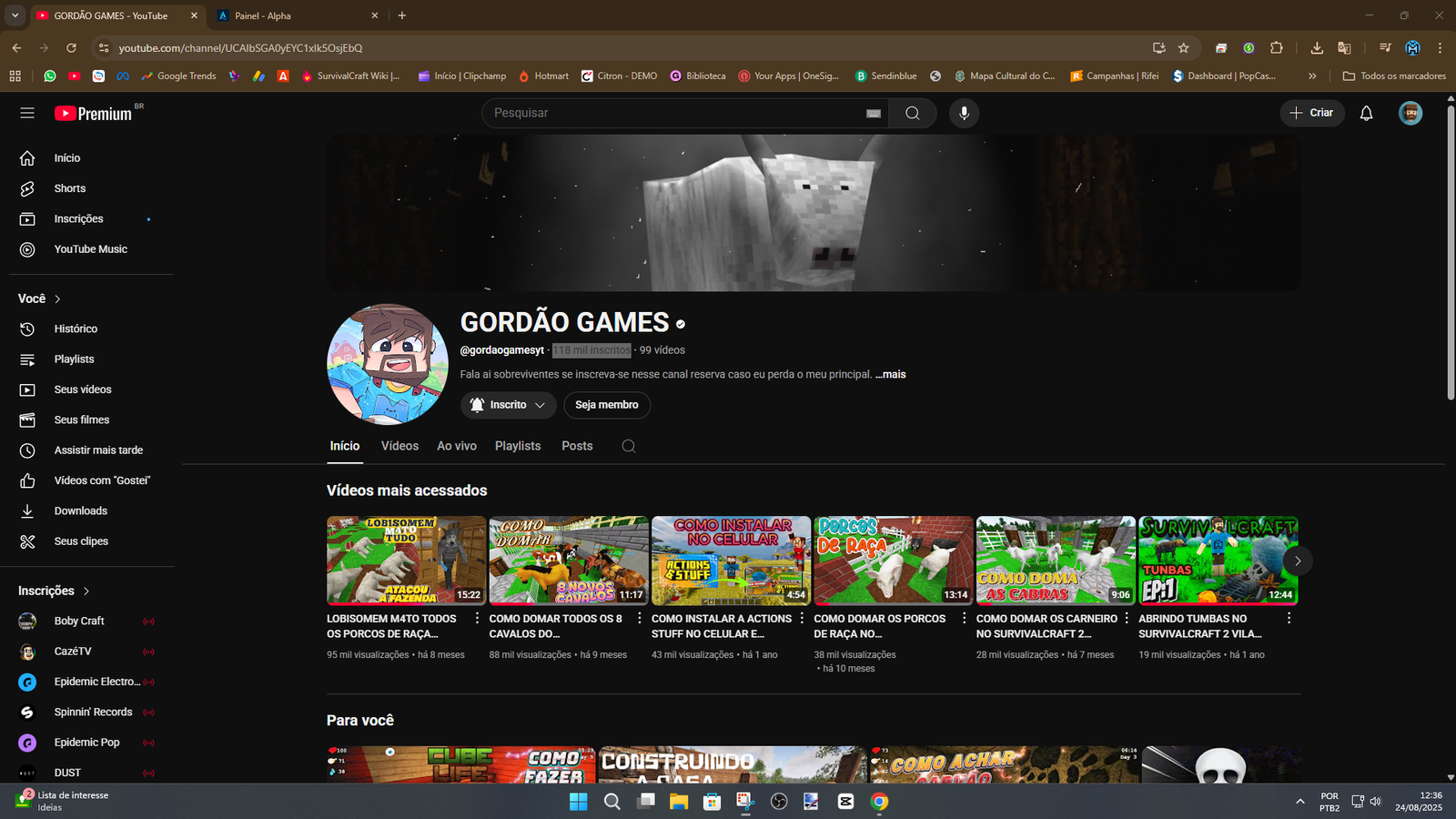Open the account avatar menu
The image size is (1456, 819).
click(x=1410, y=113)
